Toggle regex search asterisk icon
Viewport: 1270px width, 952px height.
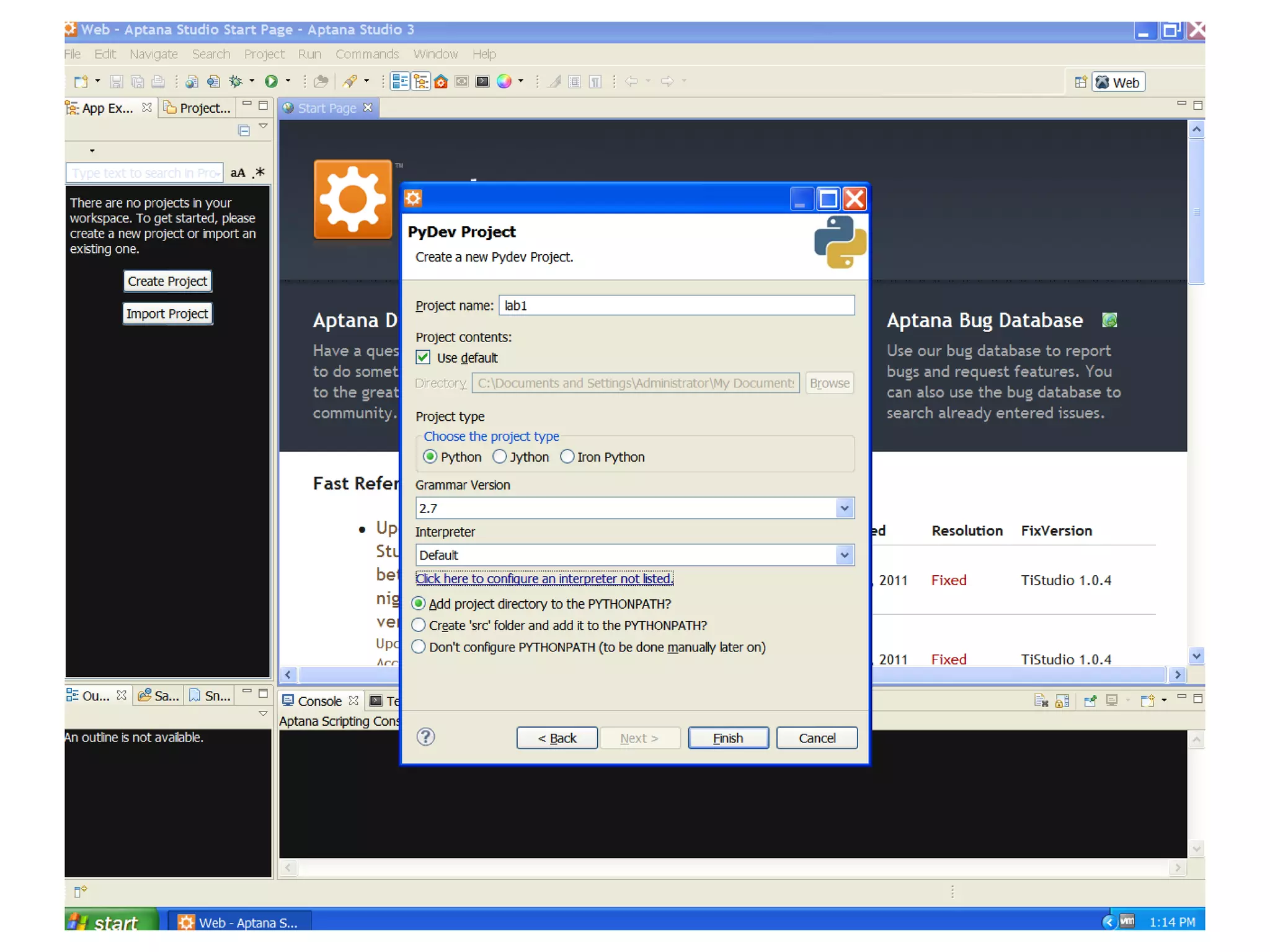259,173
